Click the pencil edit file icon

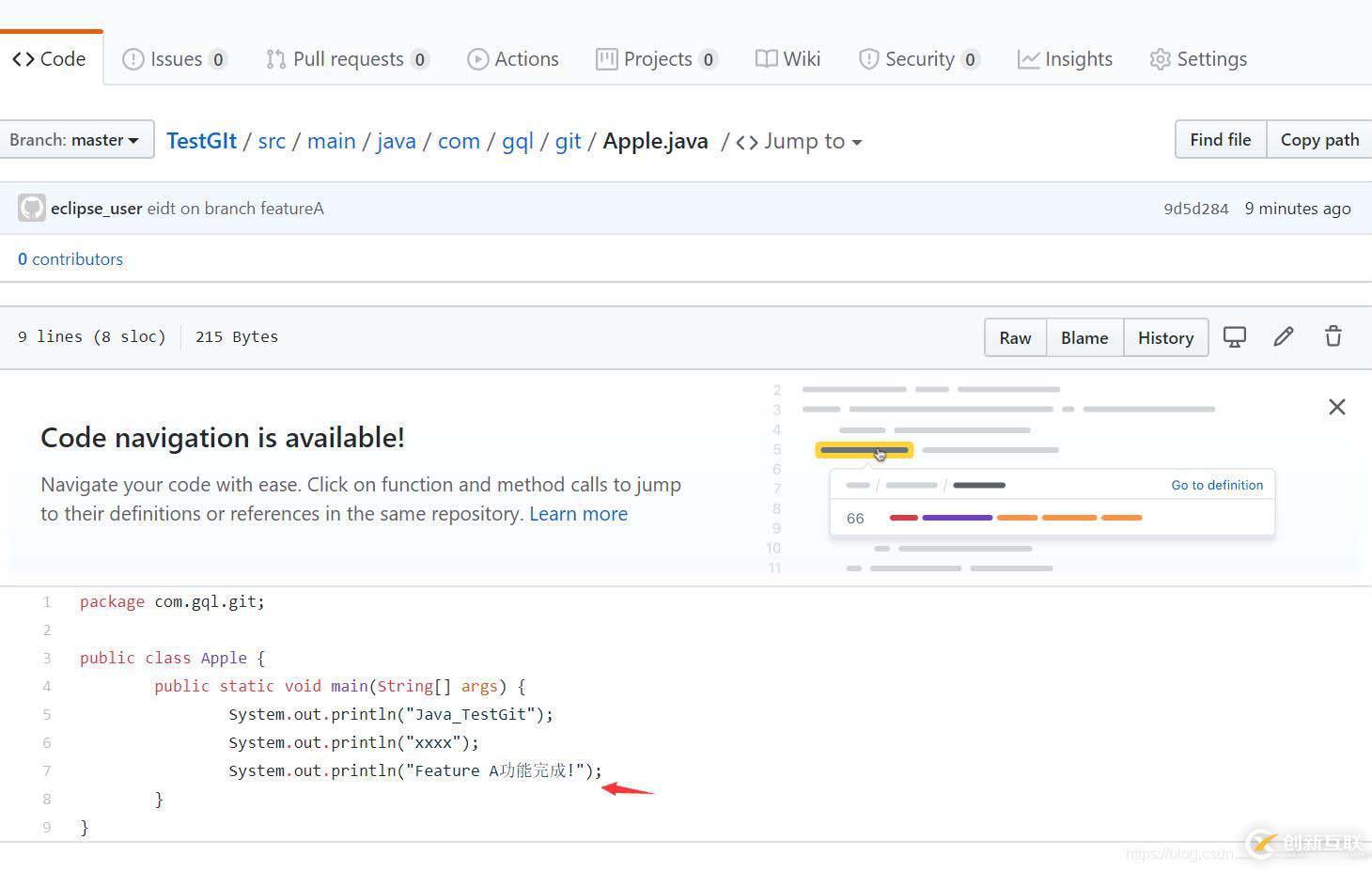(1284, 337)
